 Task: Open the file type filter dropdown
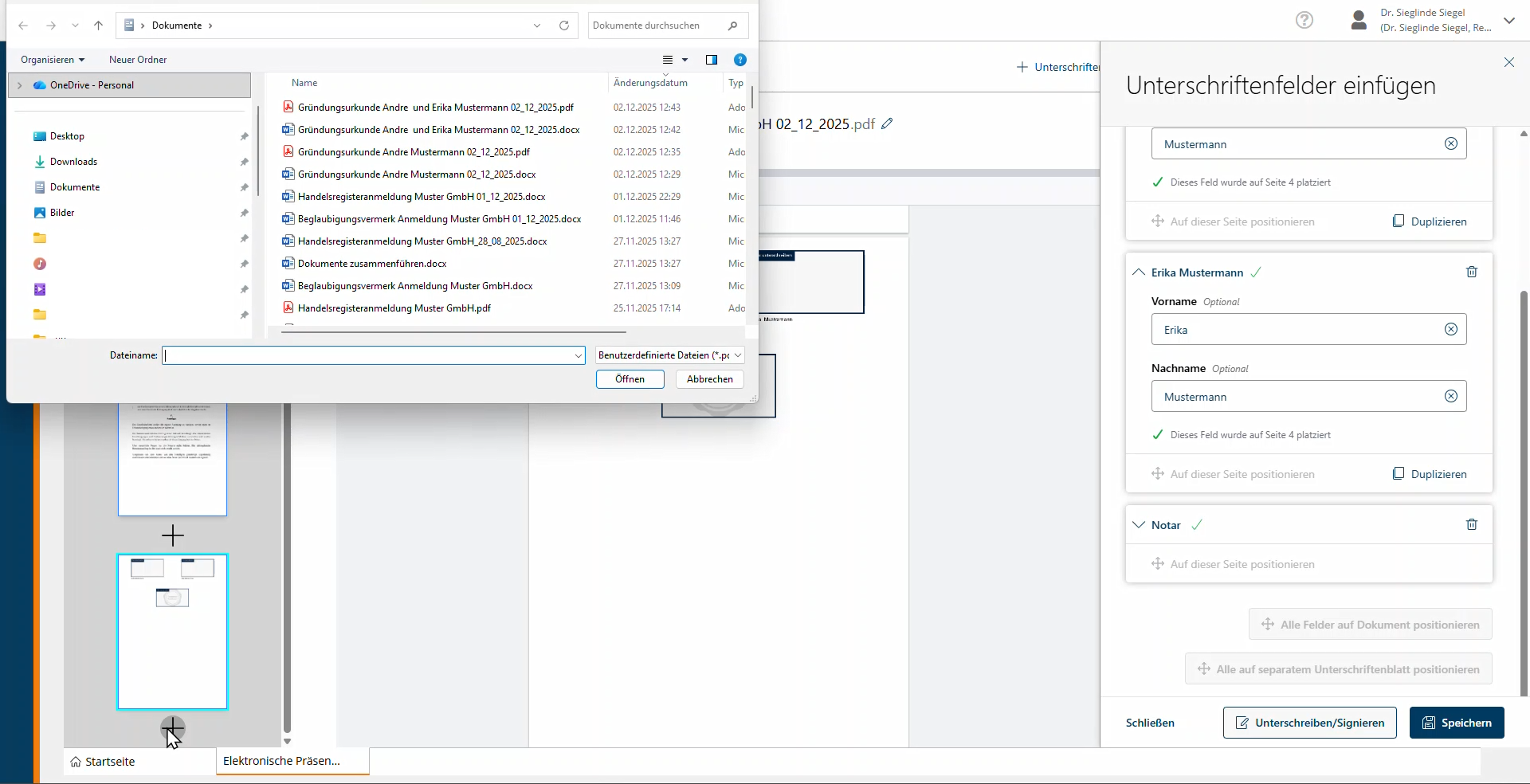[669, 355]
